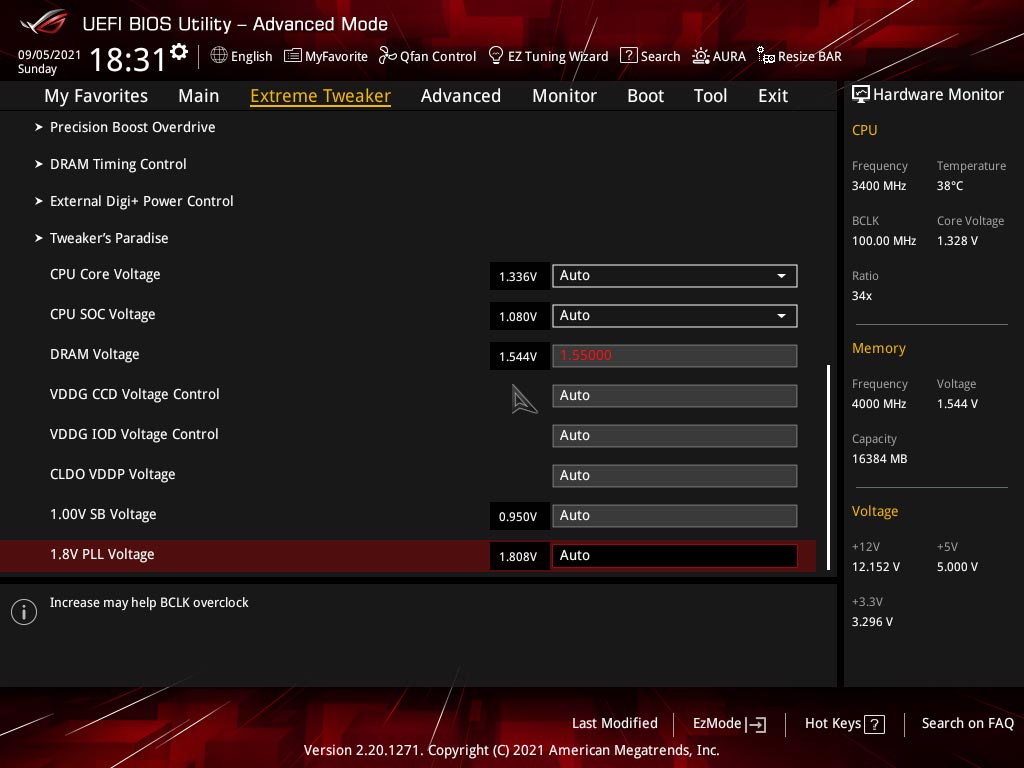
Task: Click the 16384 MB capacity value
Action: (879, 458)
